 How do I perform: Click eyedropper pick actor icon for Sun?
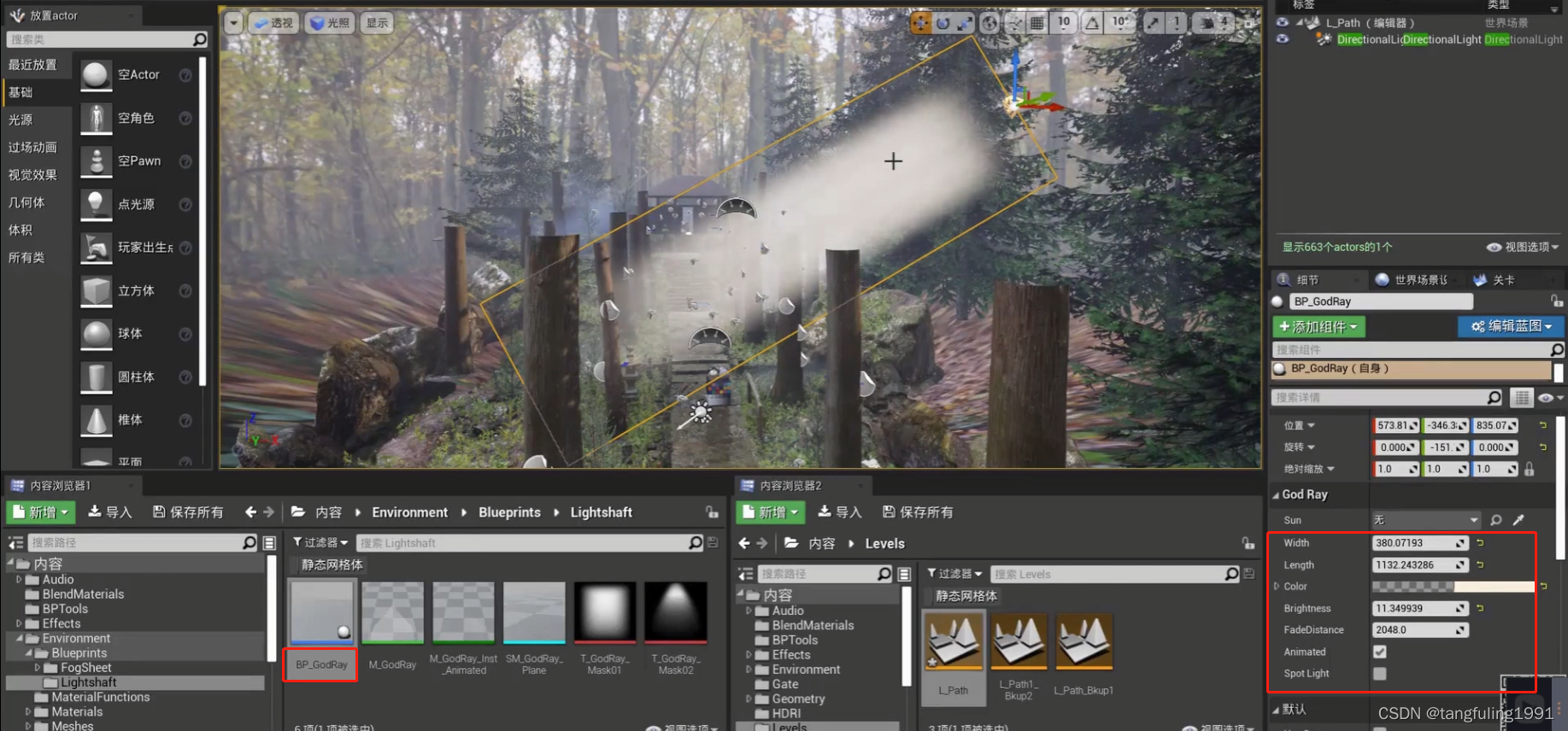click(1518, 520)
